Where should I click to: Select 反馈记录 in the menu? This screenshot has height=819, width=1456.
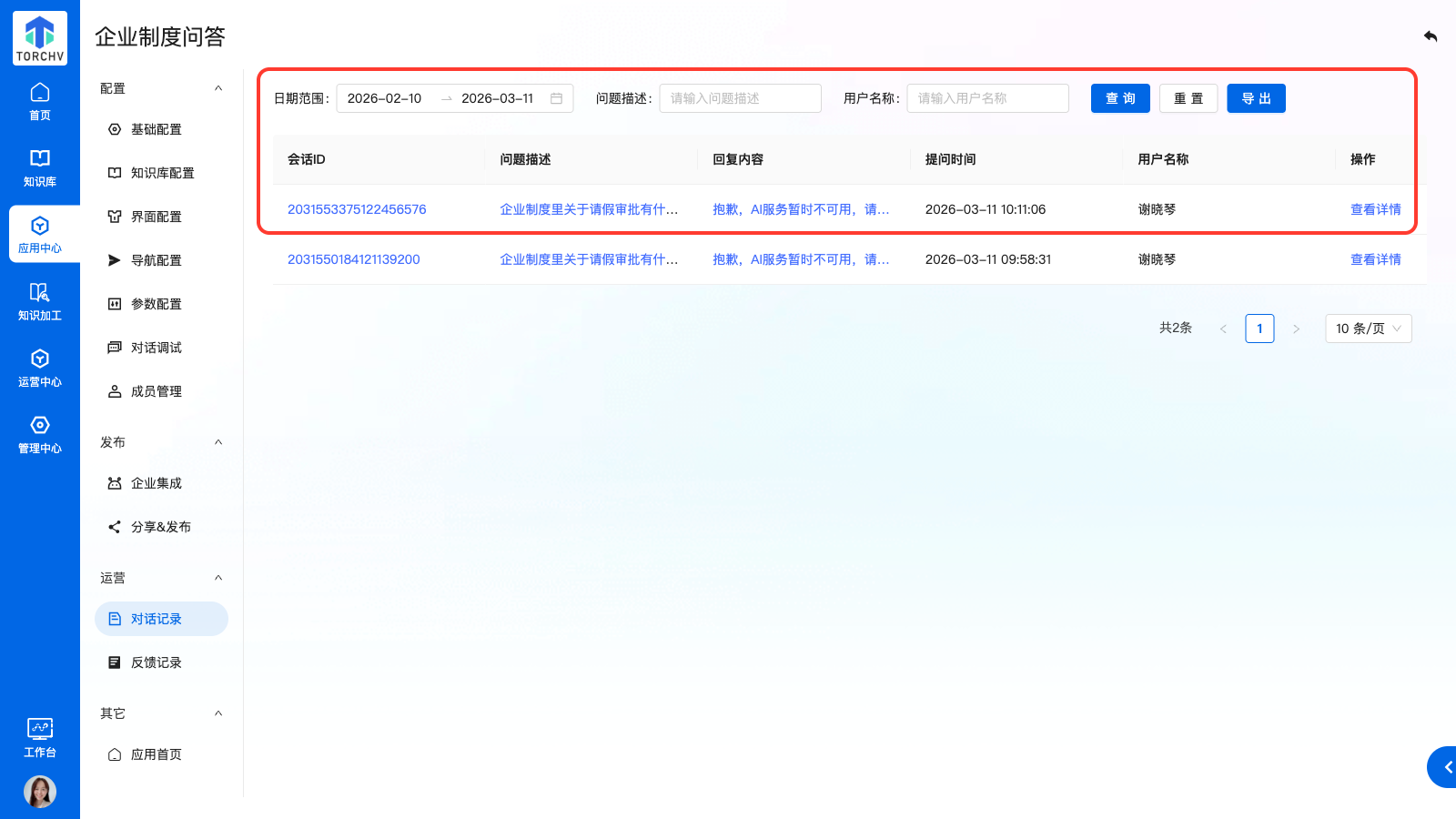(x=157, y=662)
